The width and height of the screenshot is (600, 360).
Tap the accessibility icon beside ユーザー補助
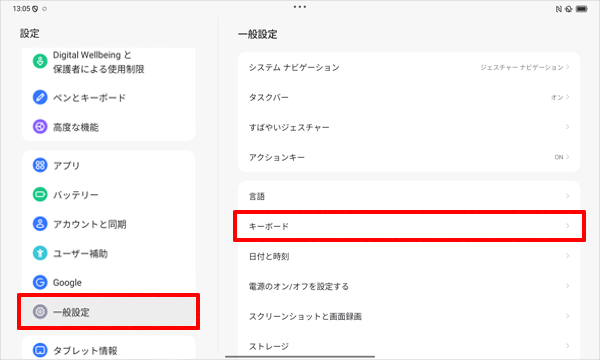(40, 253)
